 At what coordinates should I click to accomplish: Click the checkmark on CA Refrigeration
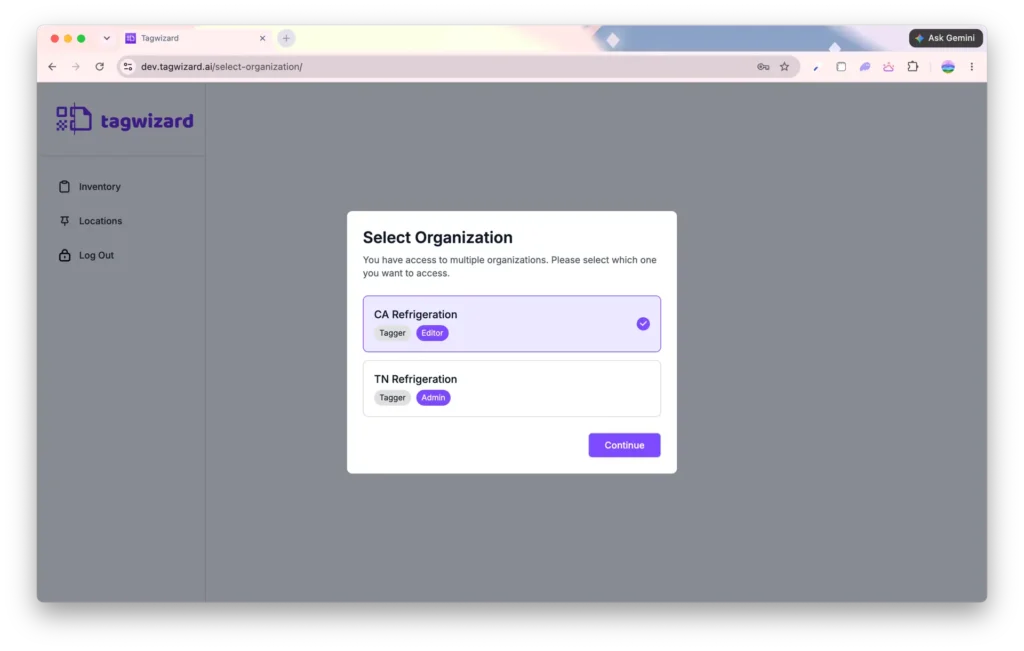[643, 323]
